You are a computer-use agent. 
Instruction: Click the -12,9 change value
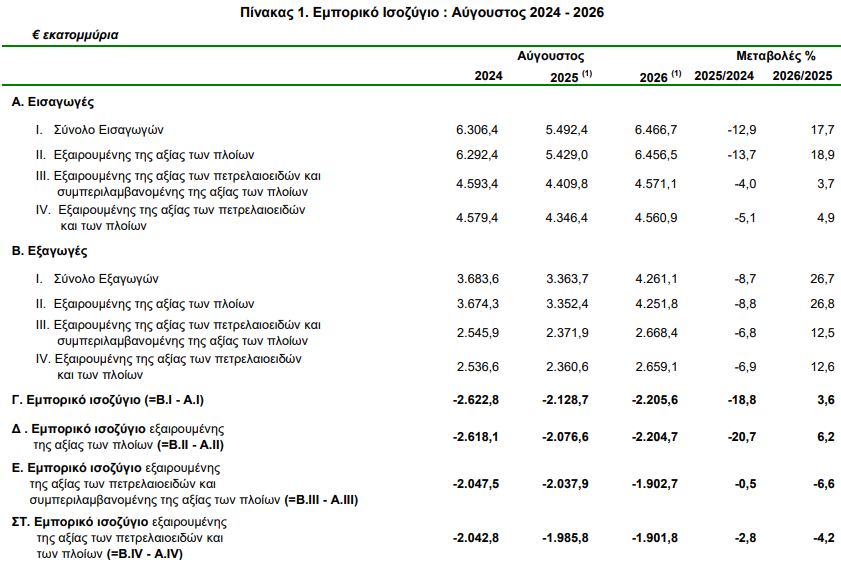742,130
